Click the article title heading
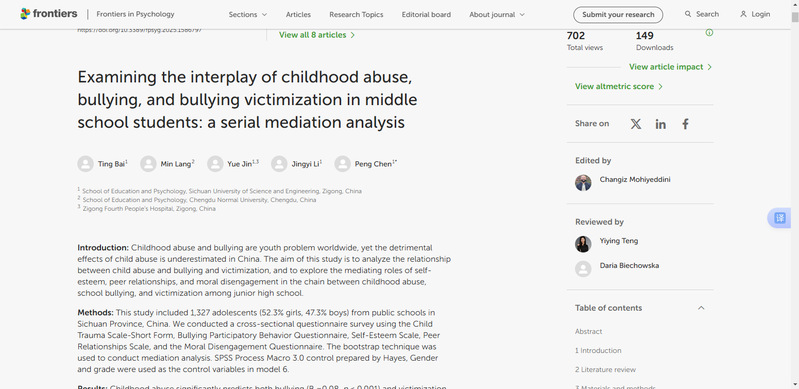This screenshot has width=799, height=389. pos(247,100)
